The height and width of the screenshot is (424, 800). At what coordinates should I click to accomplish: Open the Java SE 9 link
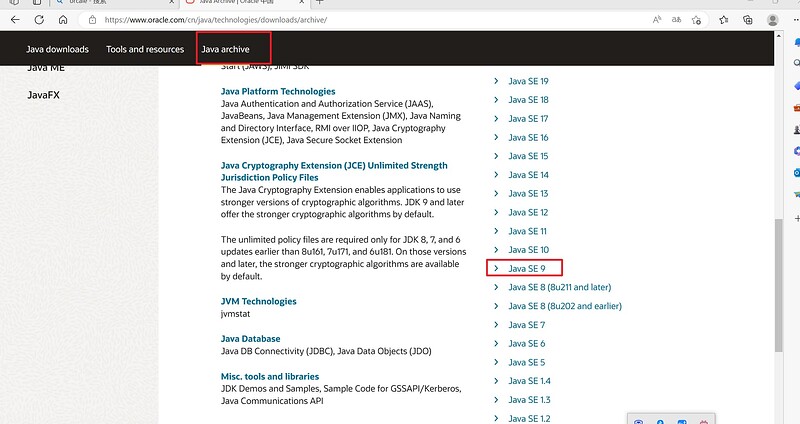tap(527, 268)
